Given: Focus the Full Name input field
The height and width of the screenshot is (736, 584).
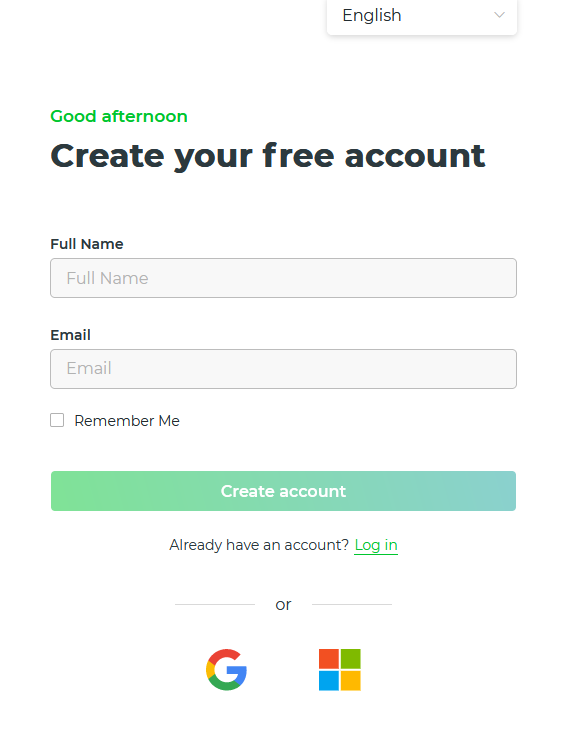Looking at the screenshot, I should click(284, 278).
